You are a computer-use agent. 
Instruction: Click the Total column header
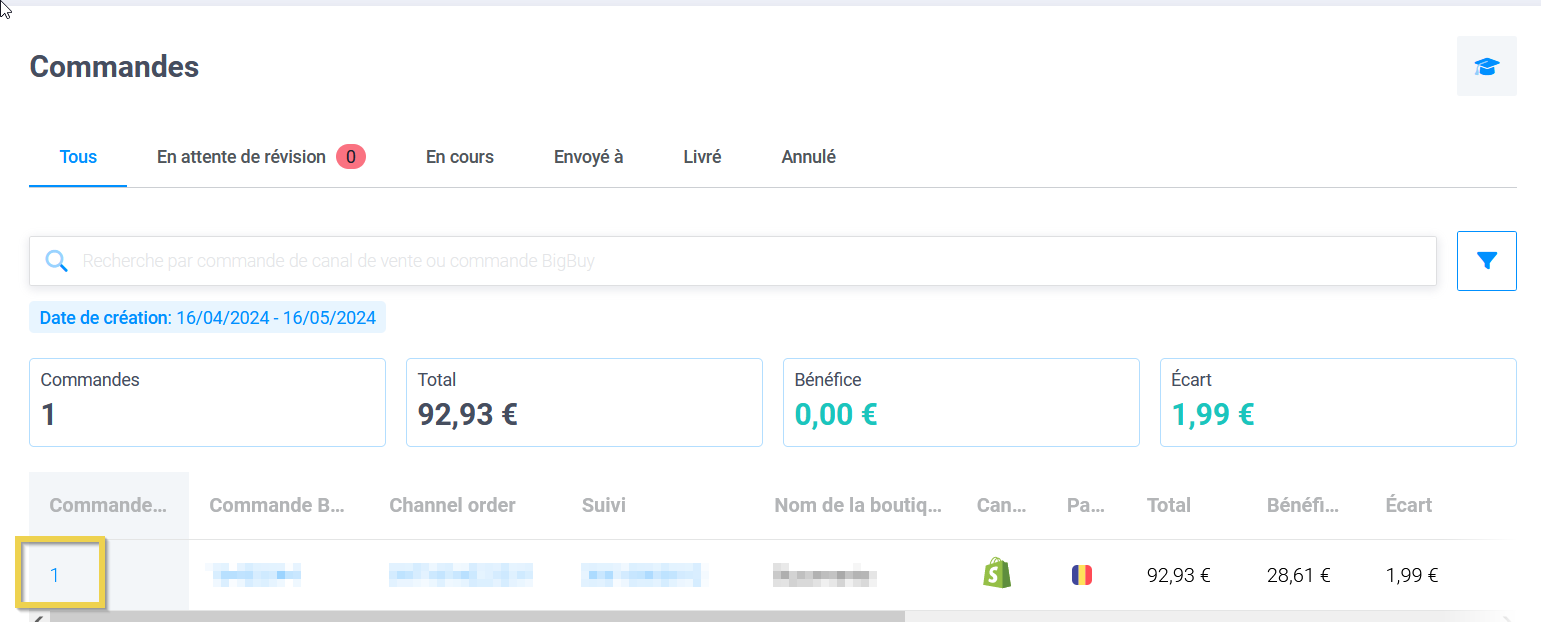[x=1168, y=505]
